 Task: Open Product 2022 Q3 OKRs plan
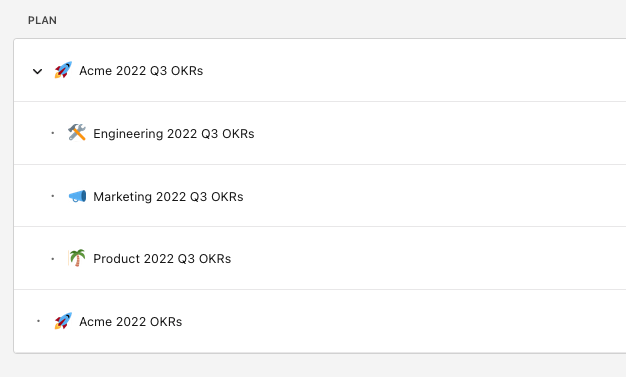[162, 259]
